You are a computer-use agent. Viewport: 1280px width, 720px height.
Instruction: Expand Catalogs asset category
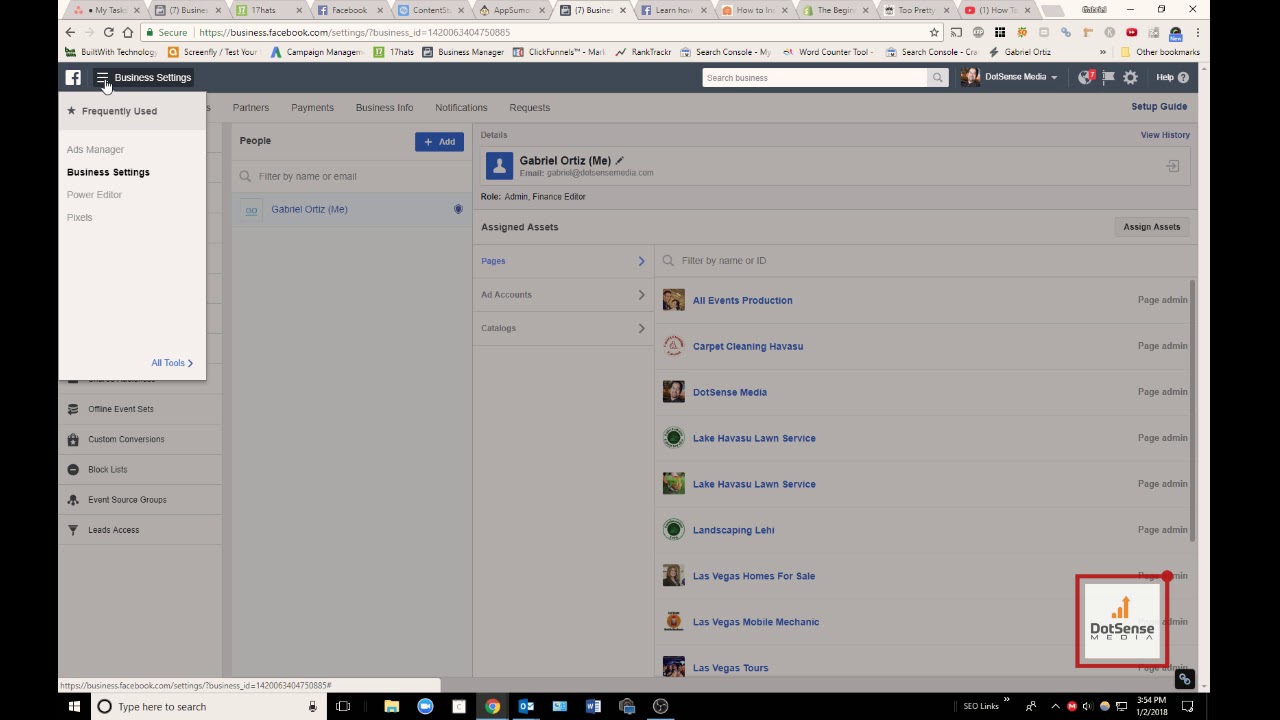pos(562,328)
